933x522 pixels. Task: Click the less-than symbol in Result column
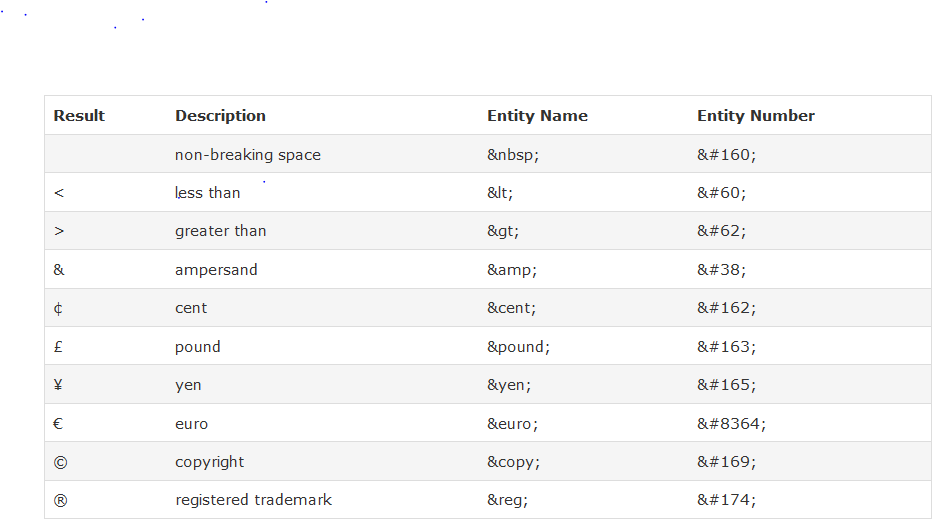tap(59, 193)
